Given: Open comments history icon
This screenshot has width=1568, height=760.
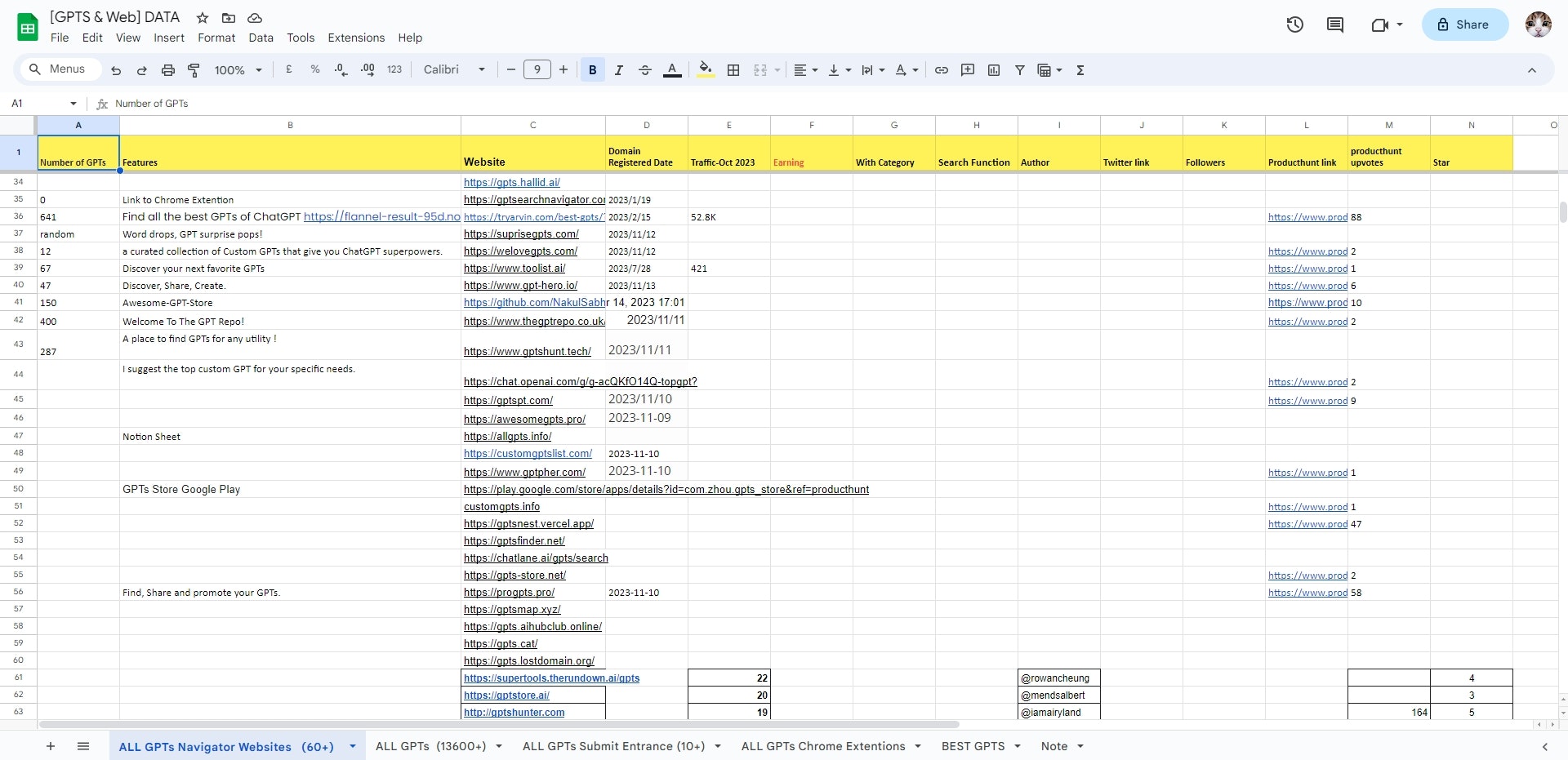Looking at the screenshot, I should click(1335, 24).
